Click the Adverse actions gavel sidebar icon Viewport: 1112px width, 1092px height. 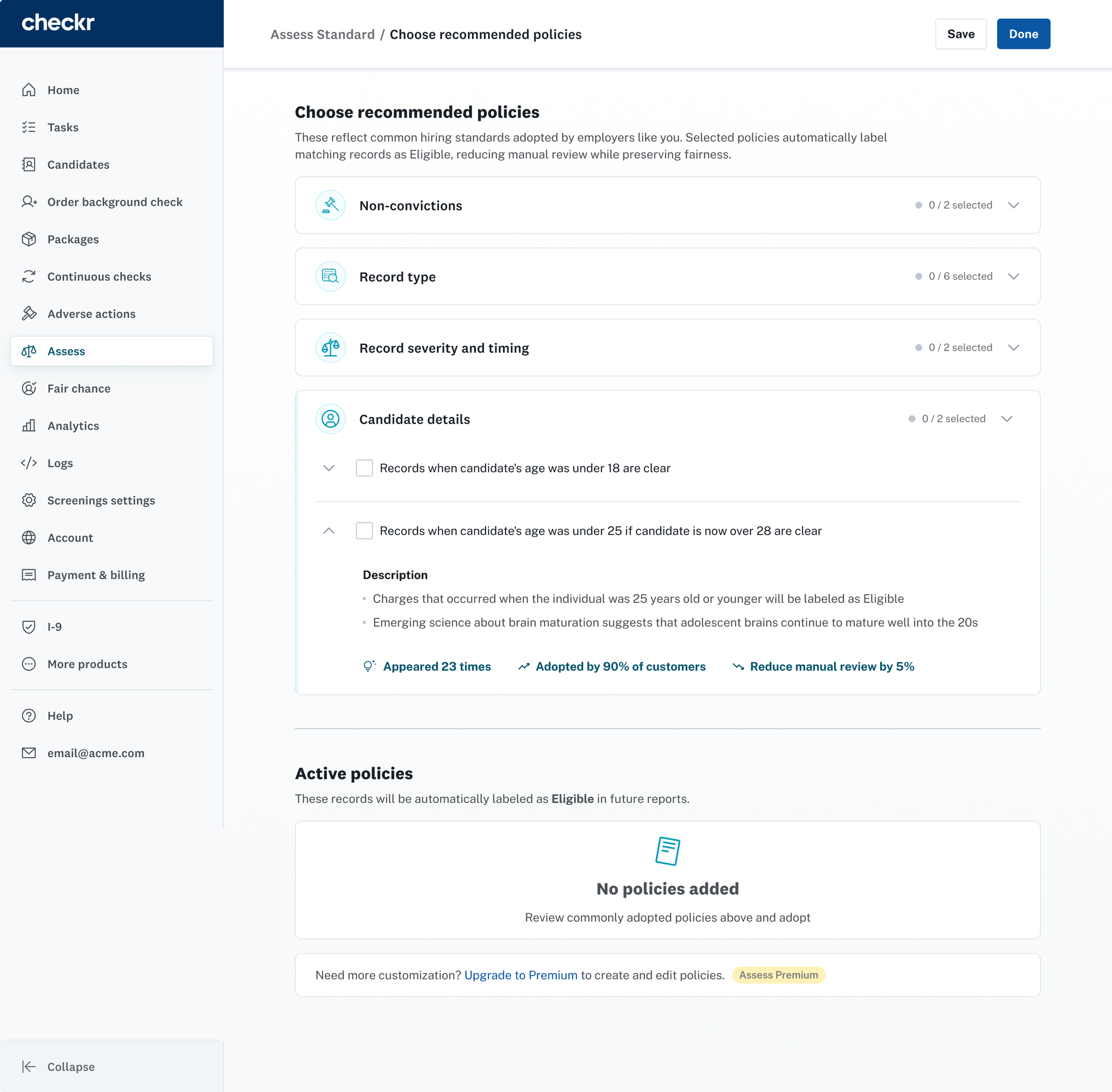(x=28, y=314)
